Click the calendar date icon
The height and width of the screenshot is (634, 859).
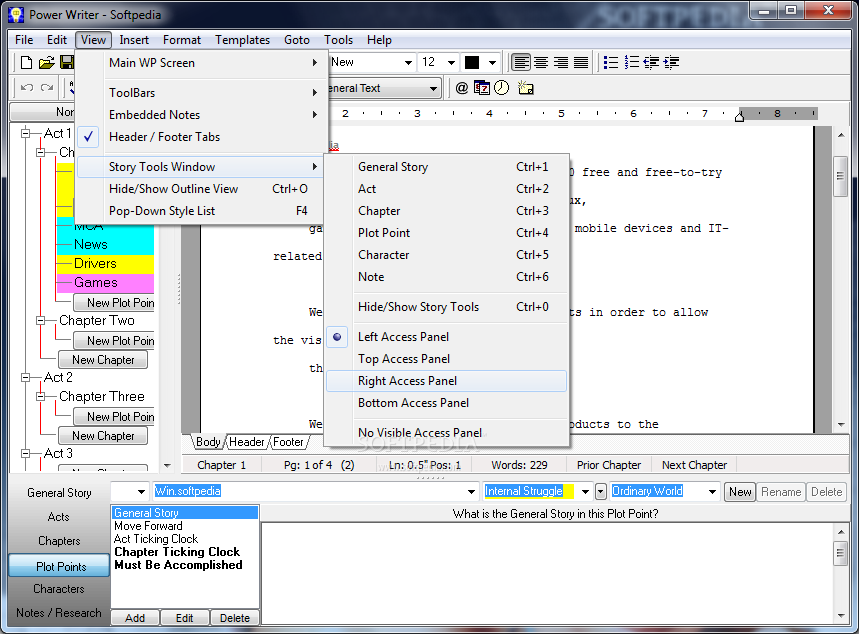coord(482,88)
